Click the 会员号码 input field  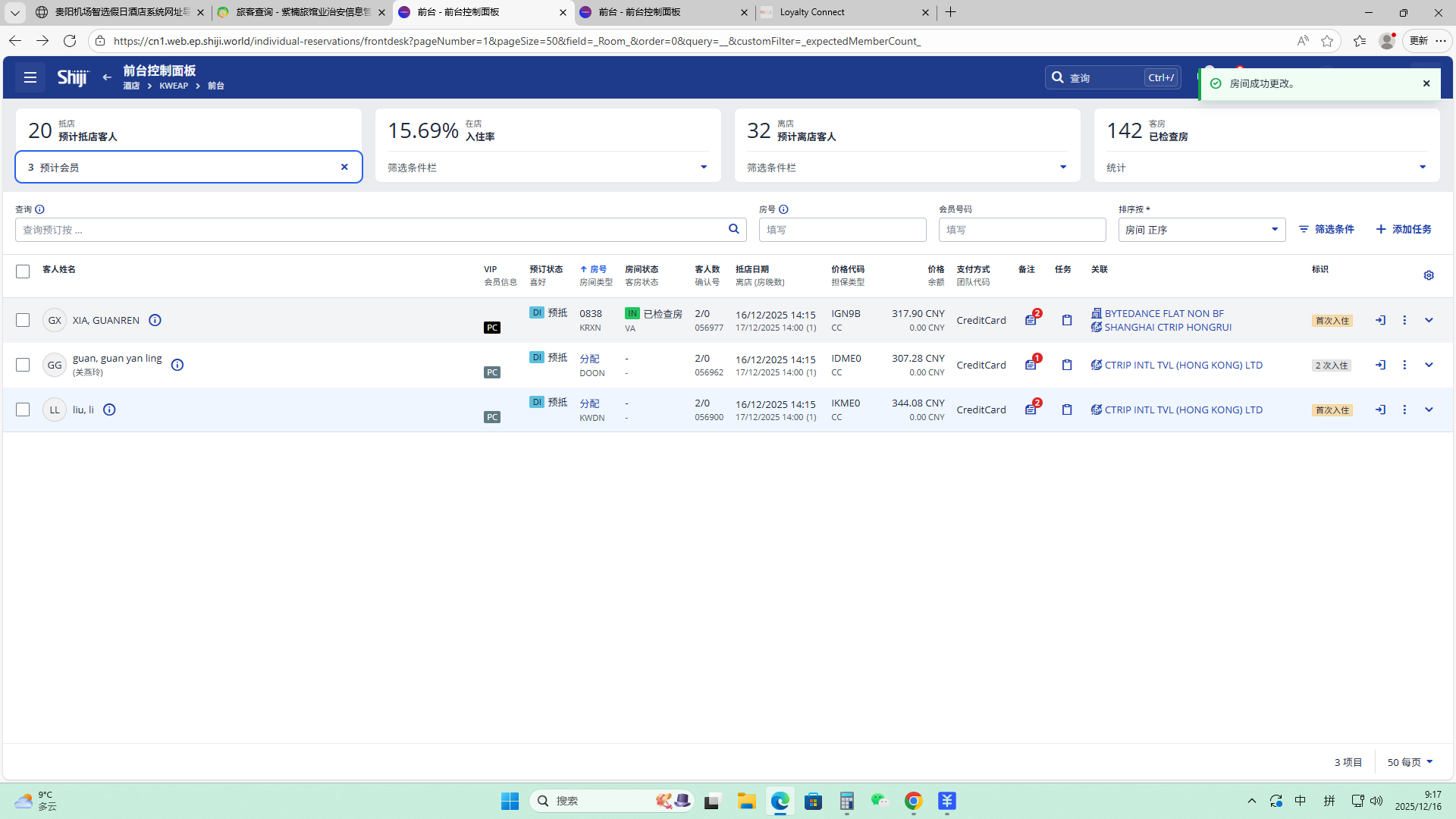tap(1021, 230)
